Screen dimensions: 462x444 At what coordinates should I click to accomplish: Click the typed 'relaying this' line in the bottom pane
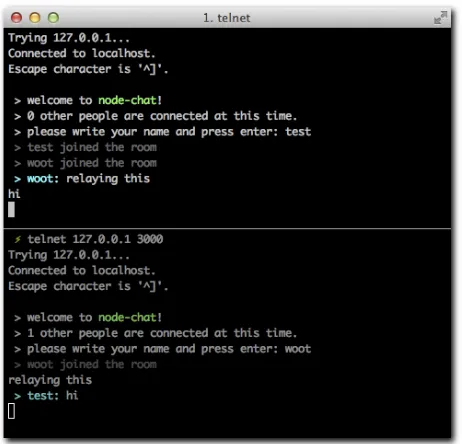[50, 380]
